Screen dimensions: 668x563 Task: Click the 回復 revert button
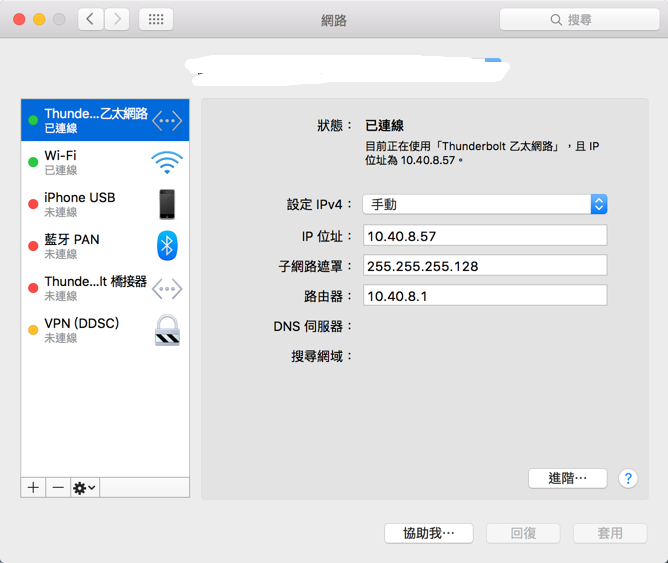click(x=523, y=533)
